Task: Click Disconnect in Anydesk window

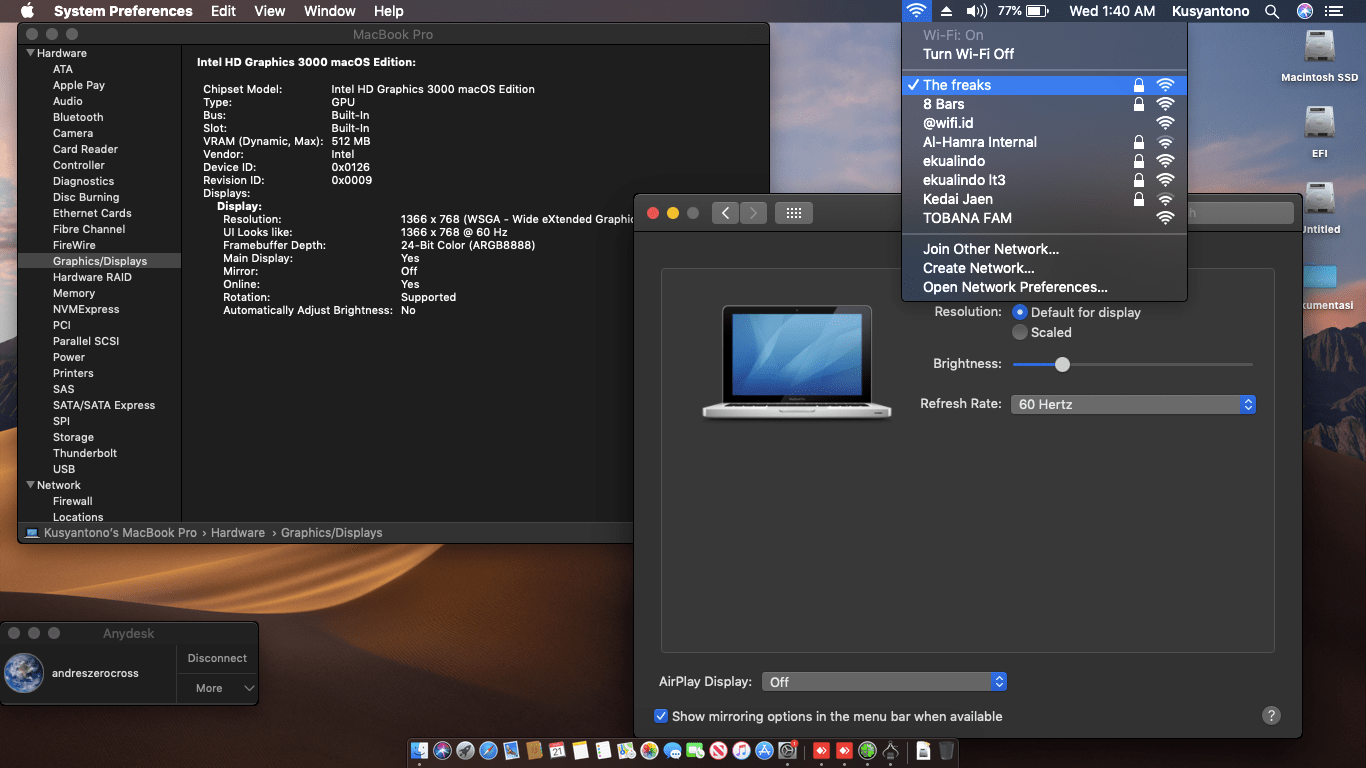Action: pyautogui.click(x=217, y=658)
